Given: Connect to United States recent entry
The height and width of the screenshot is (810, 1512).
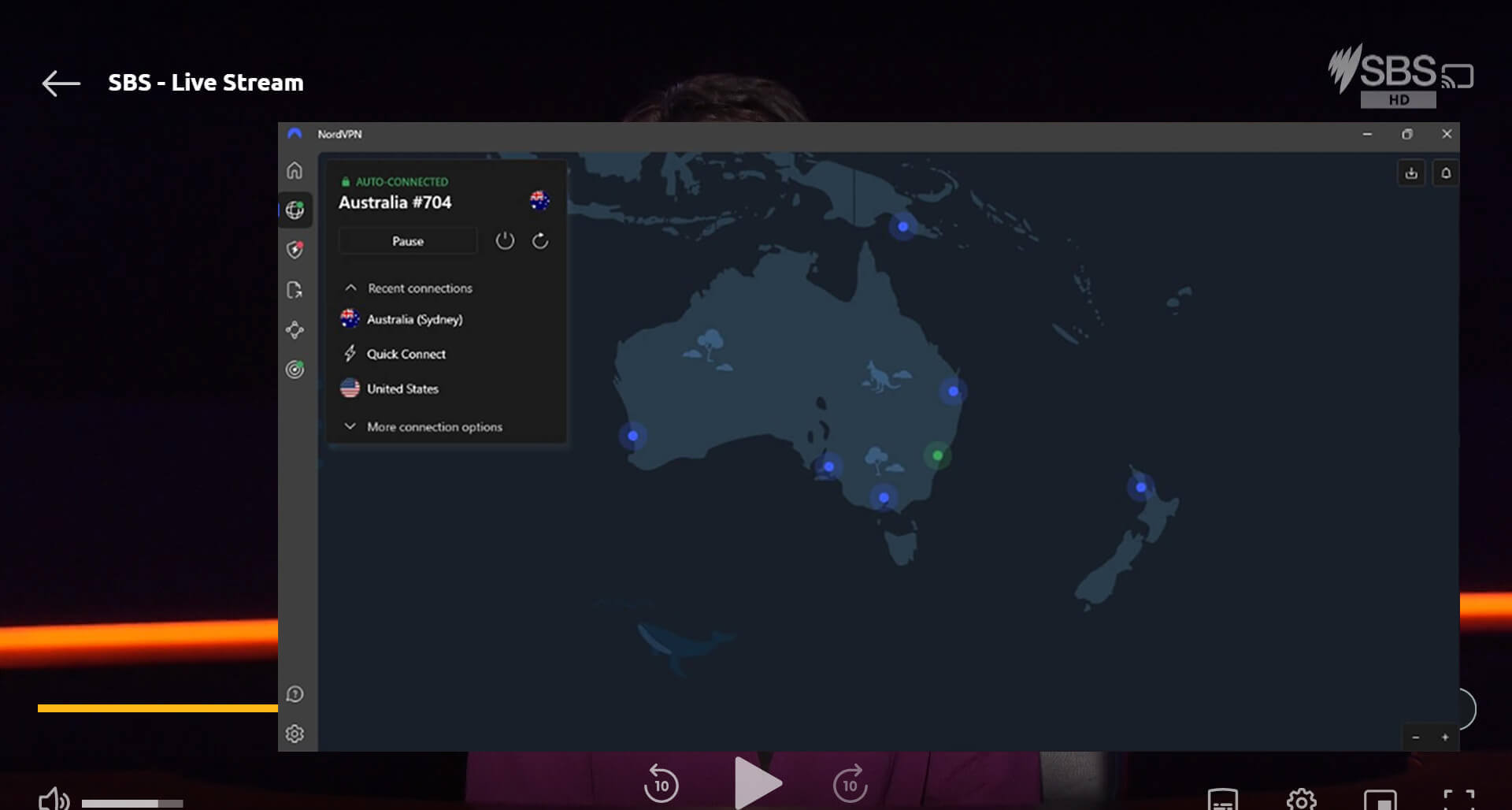Looking at the screenshot, I should click(390, 388).
